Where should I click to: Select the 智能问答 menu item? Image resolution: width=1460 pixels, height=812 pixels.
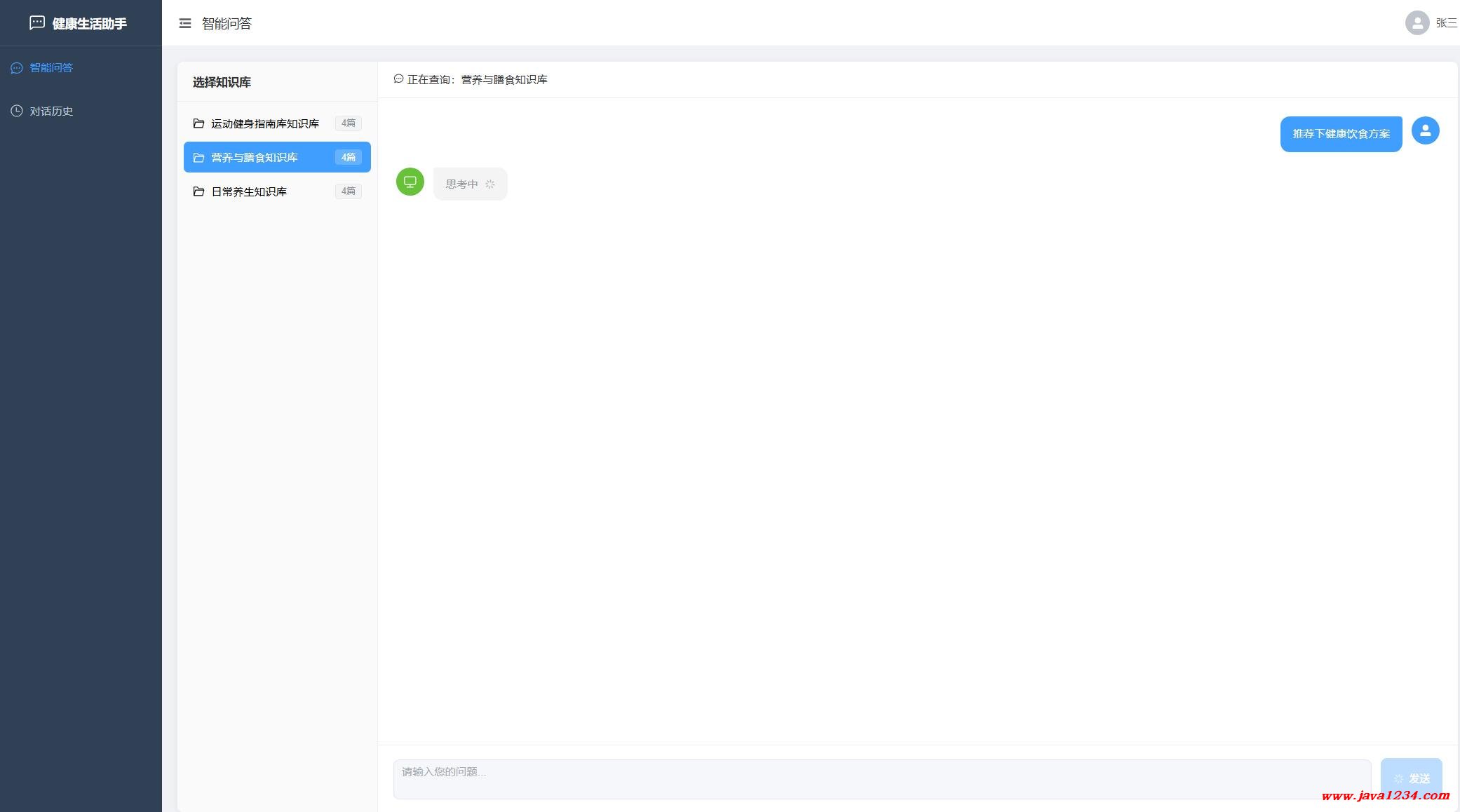tap(51, 68)
